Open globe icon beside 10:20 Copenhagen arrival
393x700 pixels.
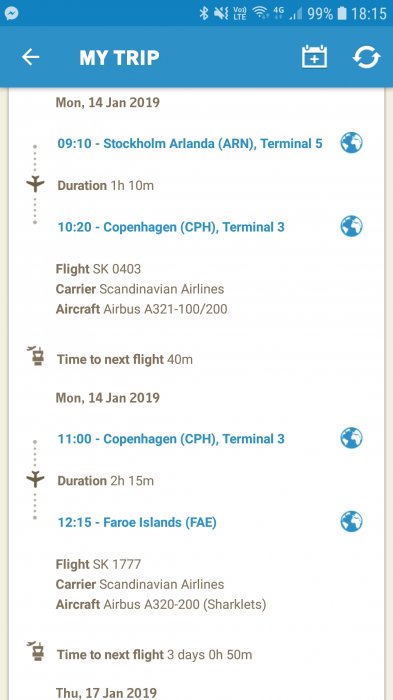click(x=351, y=226)
